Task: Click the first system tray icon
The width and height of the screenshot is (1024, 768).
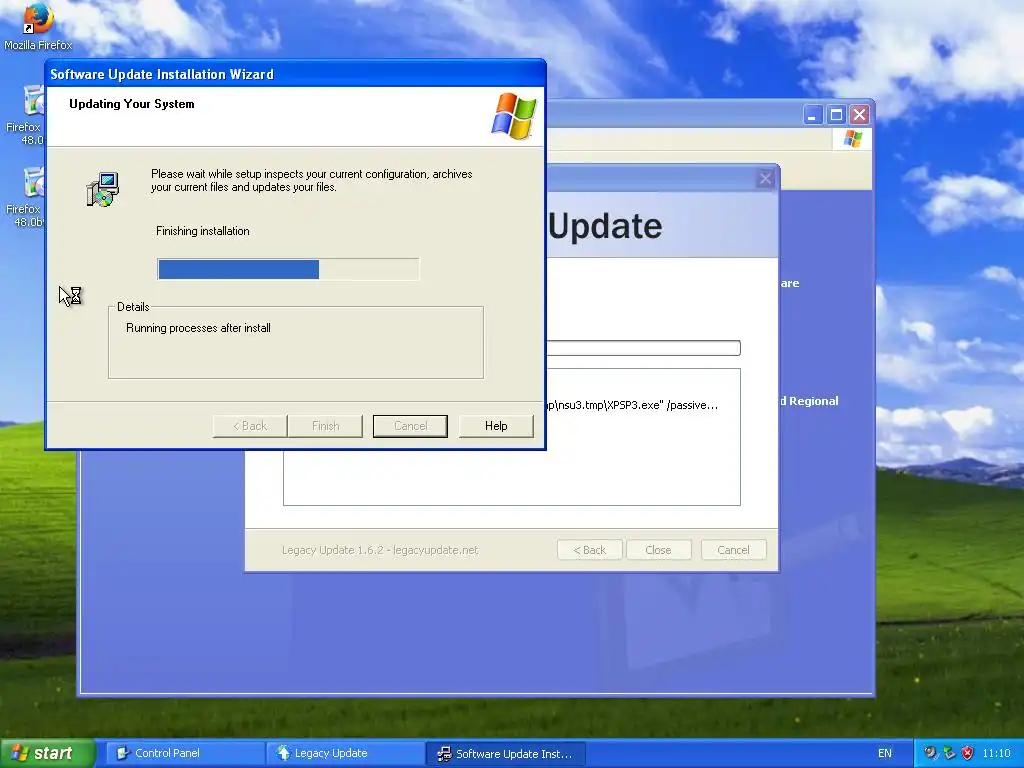Action: tap(930, 753)
